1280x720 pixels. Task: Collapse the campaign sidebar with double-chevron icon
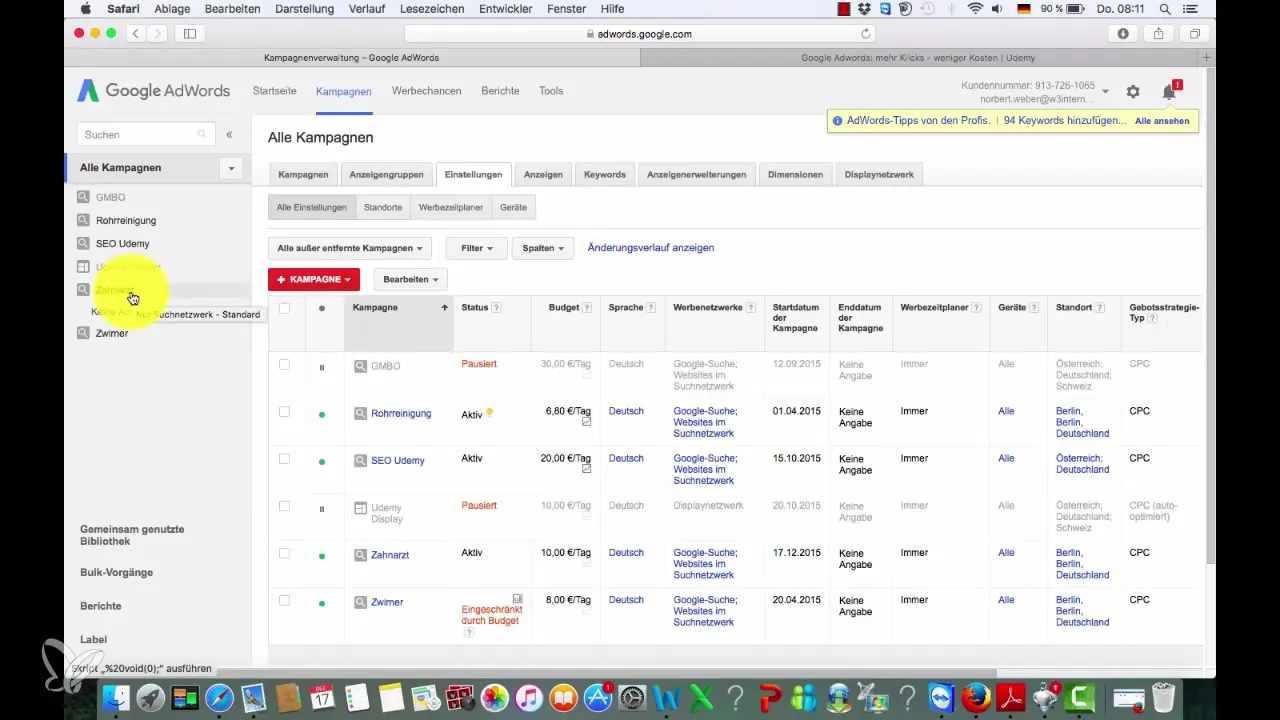[x=229, y=134]
